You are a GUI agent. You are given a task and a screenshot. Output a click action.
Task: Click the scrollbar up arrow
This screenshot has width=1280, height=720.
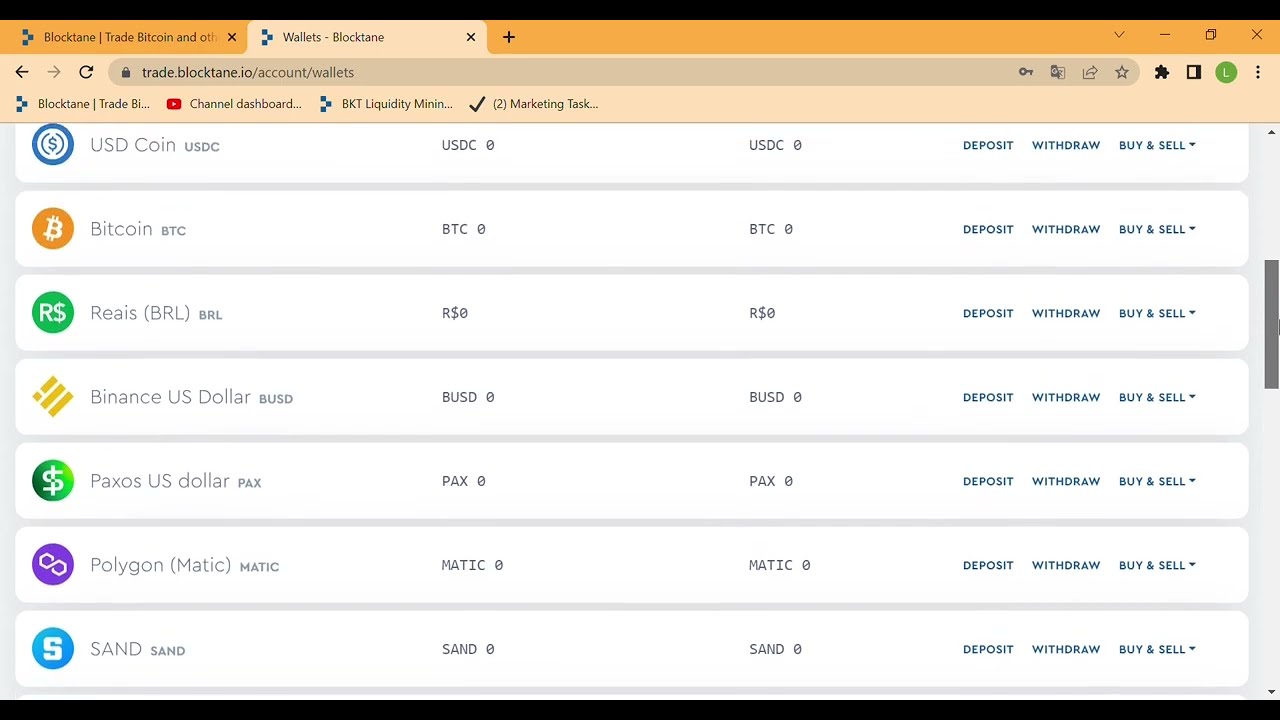pyautogui.click(x=1272, y=132)
